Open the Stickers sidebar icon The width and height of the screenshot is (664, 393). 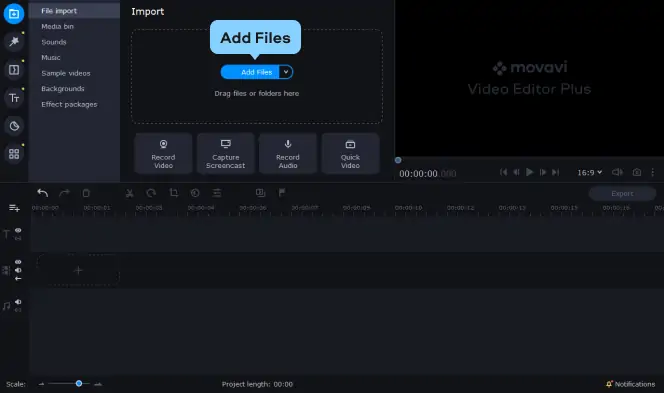click(x=14, y=126)
